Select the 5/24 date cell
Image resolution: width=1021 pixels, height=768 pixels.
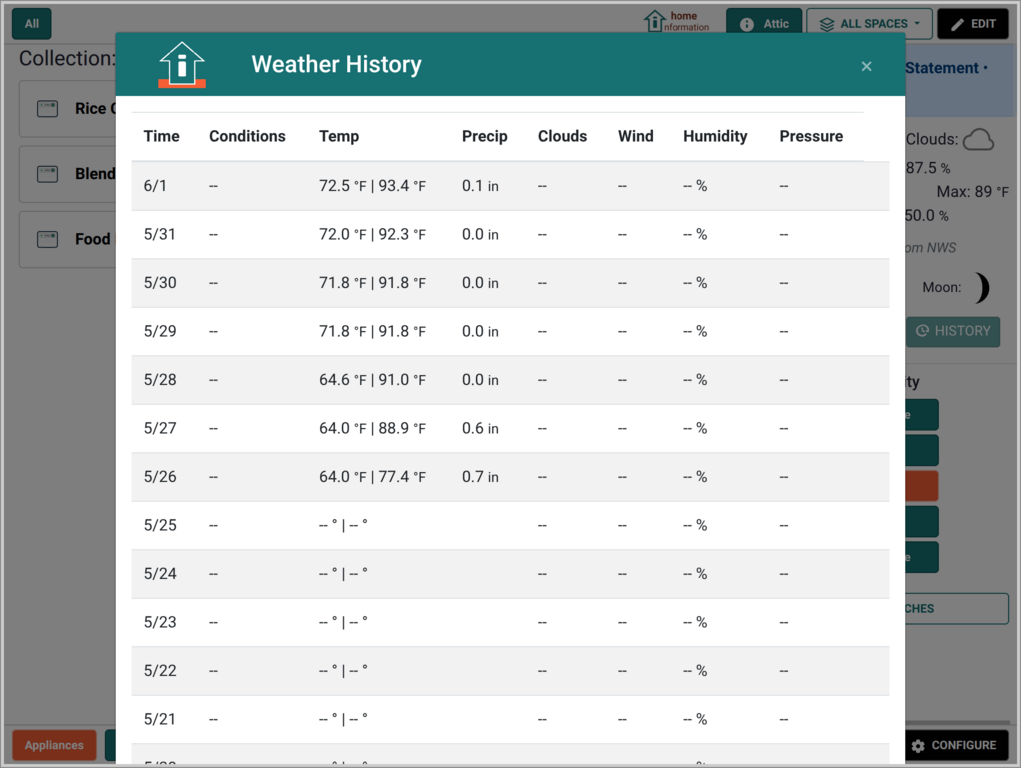[x=160, y=574]
